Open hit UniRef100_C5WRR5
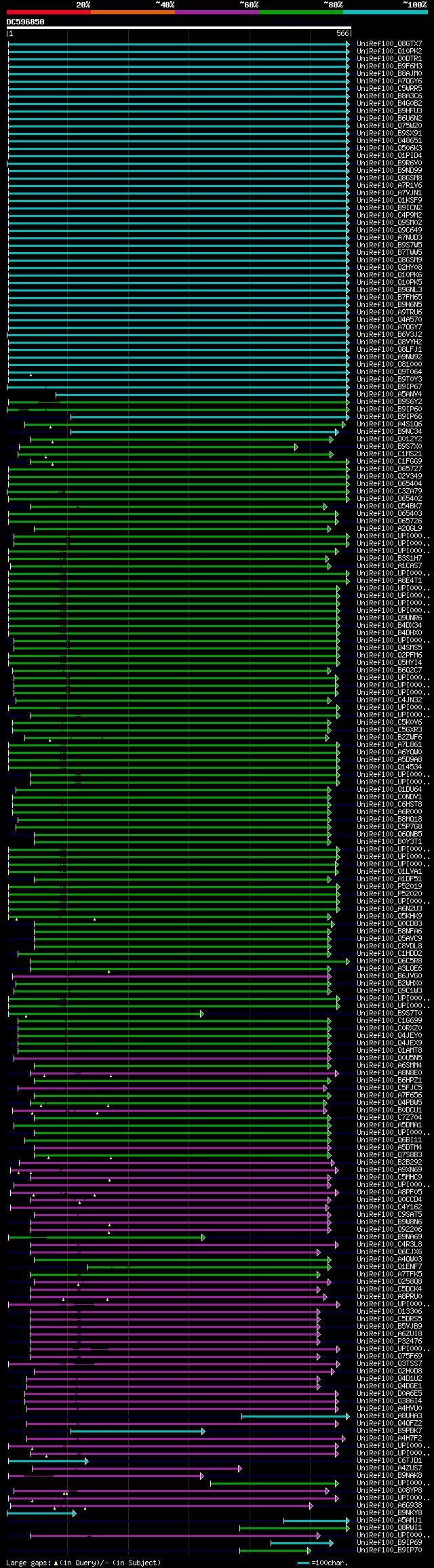This screenshot has width=434, height=1568. (x=389, y=89)
